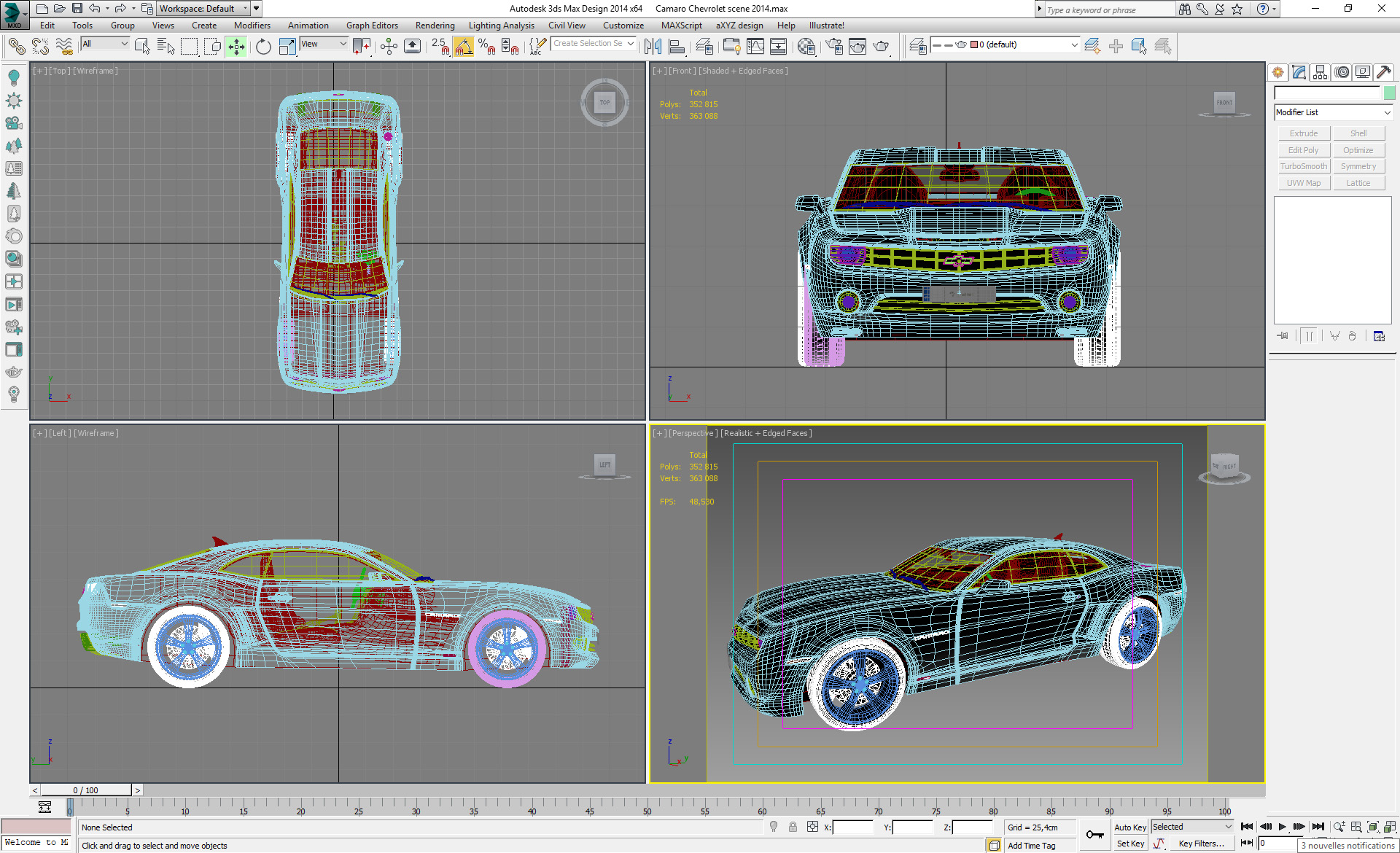Open the Customize menu

coord(623,26)
